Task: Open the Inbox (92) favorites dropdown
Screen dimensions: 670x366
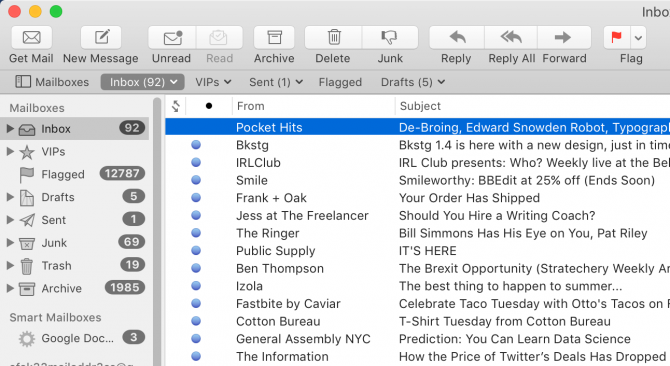Action: click(x=143, y=82)
